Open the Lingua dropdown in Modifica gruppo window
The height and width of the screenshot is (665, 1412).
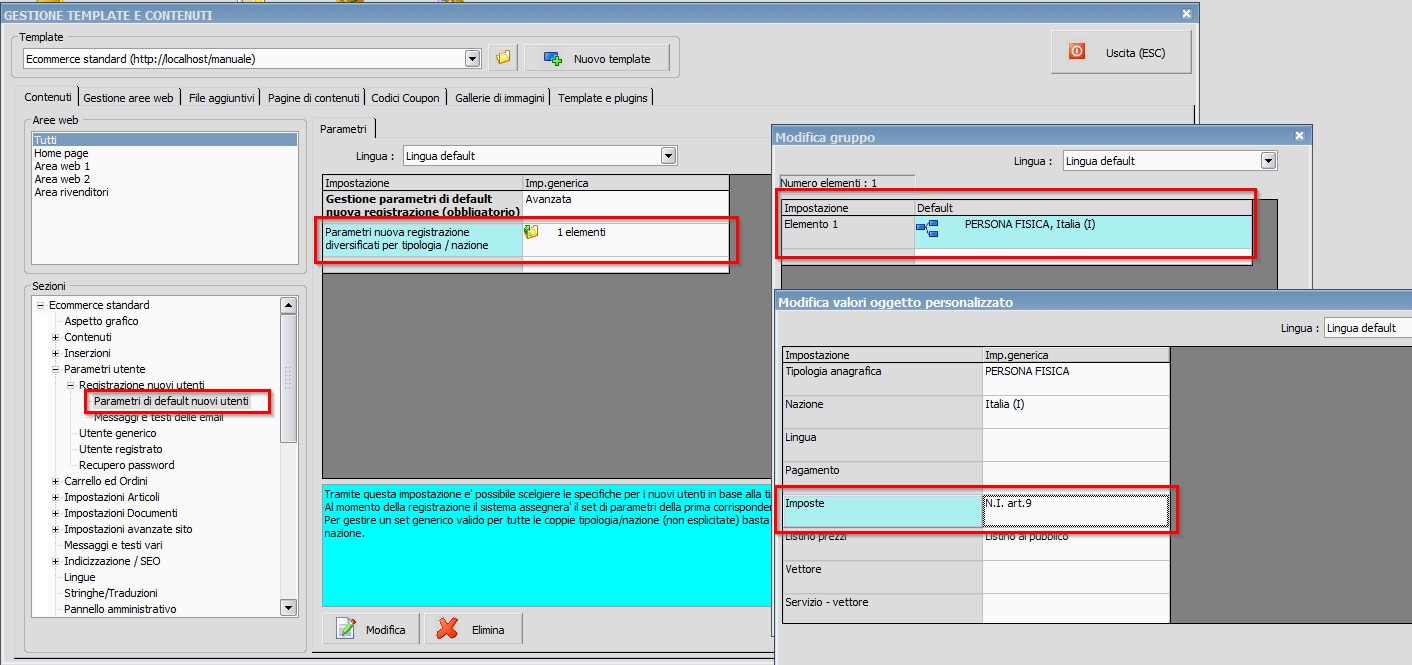pos(1269,160)
